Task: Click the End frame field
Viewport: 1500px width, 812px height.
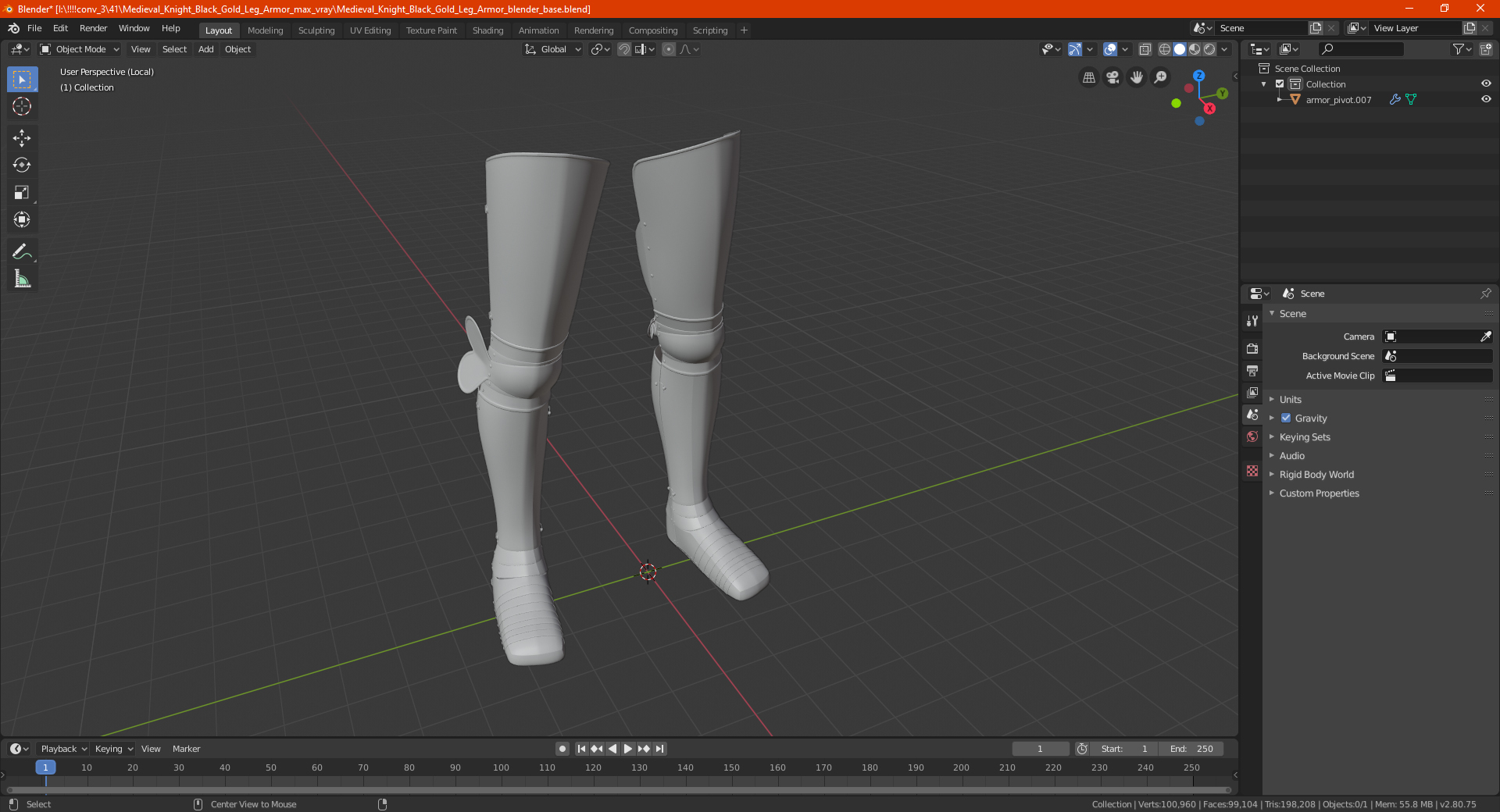Action: (x=1191, y=749)
